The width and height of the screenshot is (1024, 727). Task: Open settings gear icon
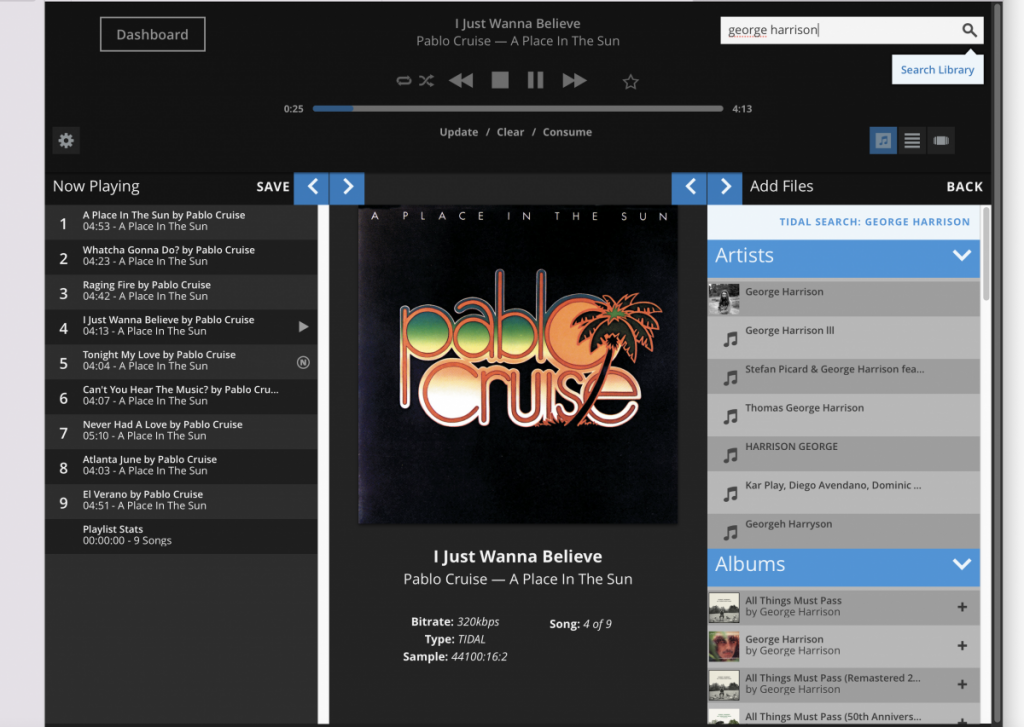pos(66,140)
